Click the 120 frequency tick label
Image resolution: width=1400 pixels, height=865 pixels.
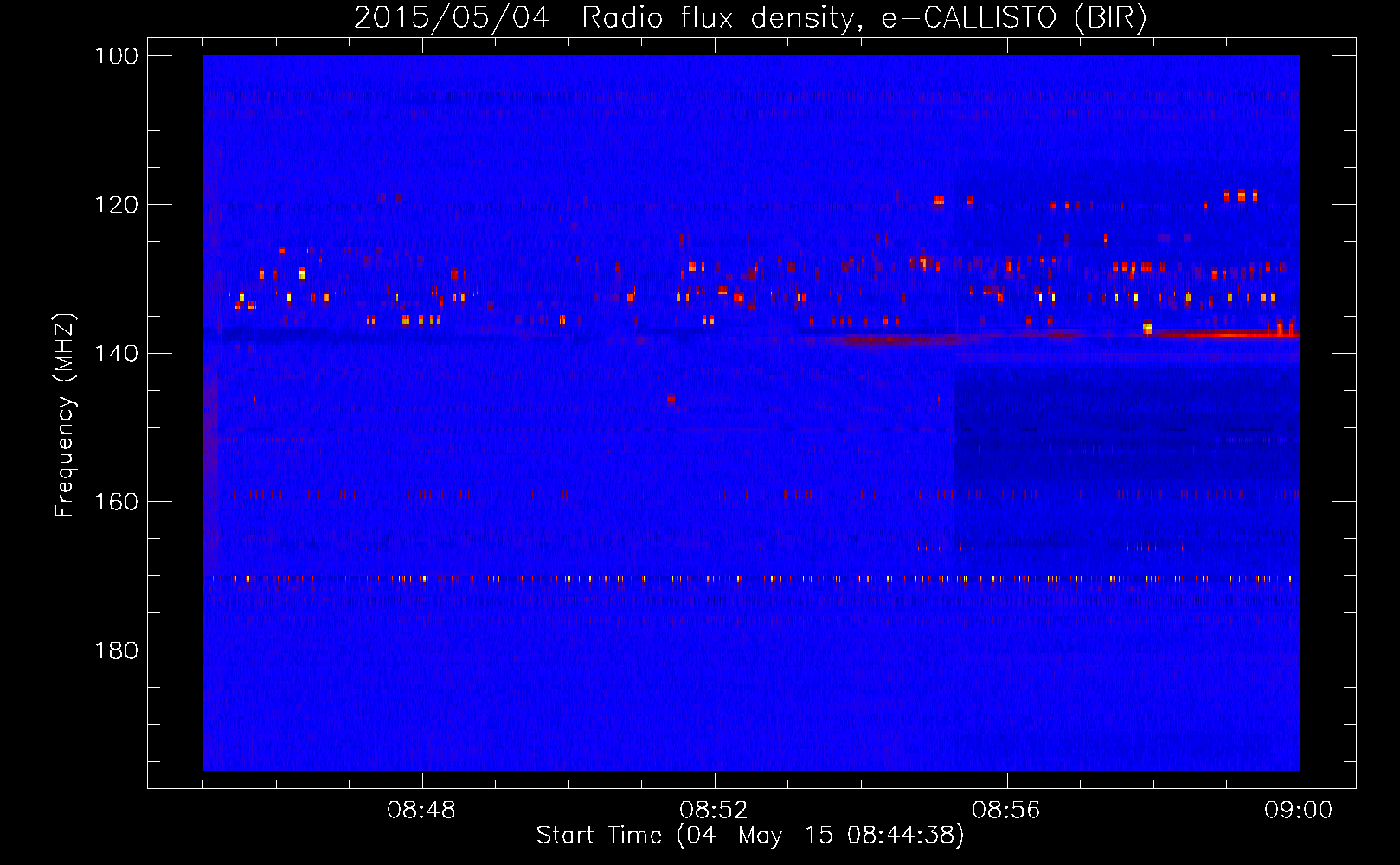(116, 205)
